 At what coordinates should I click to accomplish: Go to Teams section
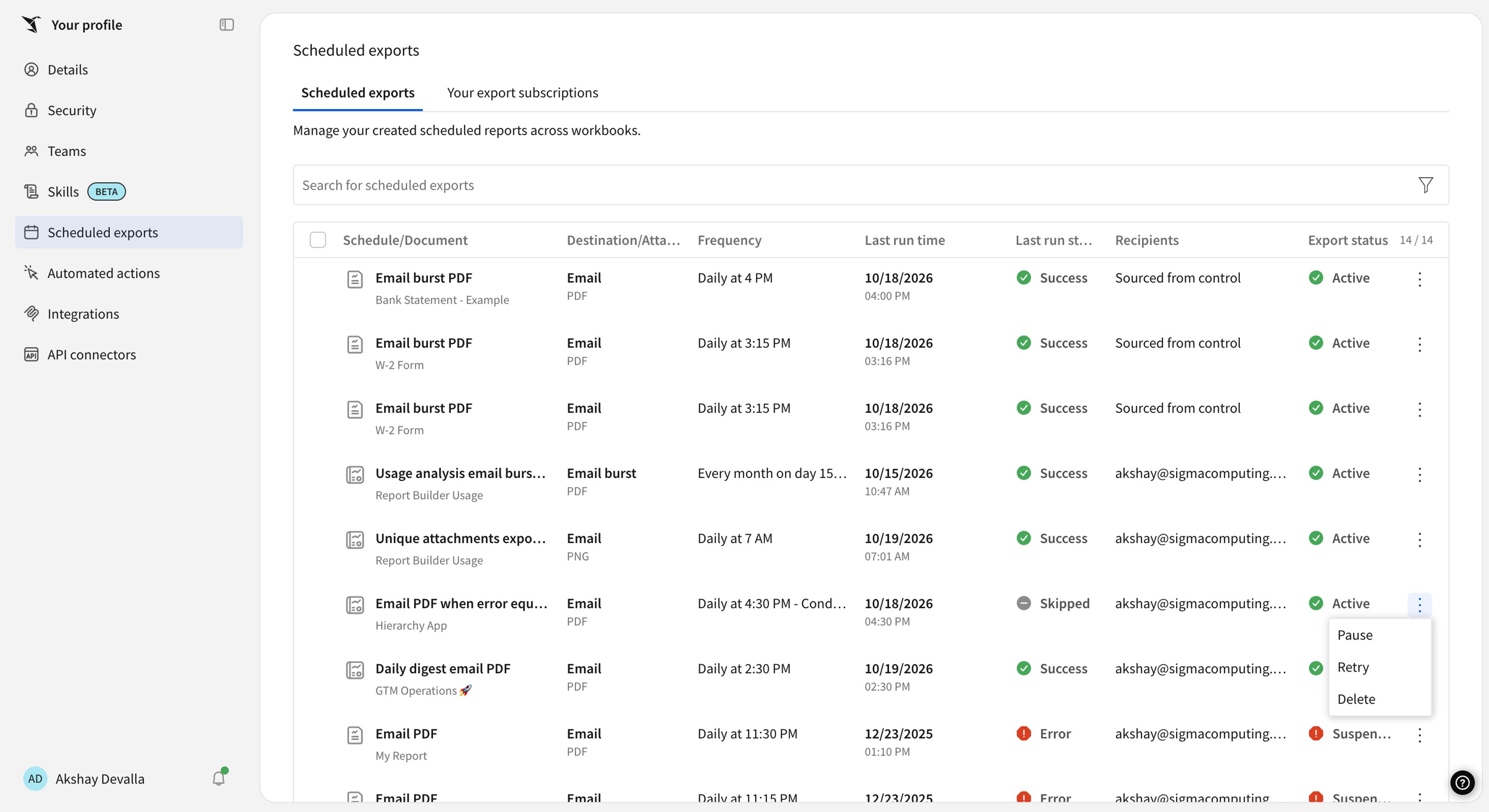pyautogui.click(x=129, y=151)
